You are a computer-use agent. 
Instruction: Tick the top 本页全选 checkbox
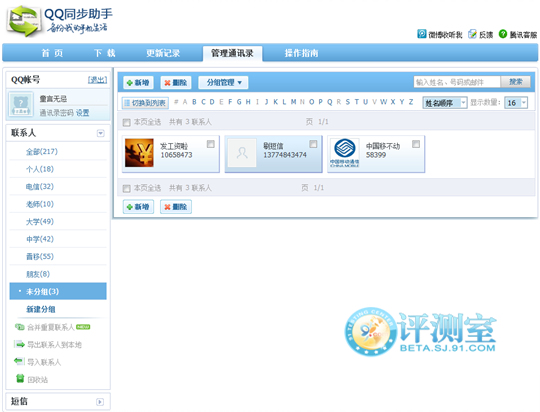click(x=127, y=122)
